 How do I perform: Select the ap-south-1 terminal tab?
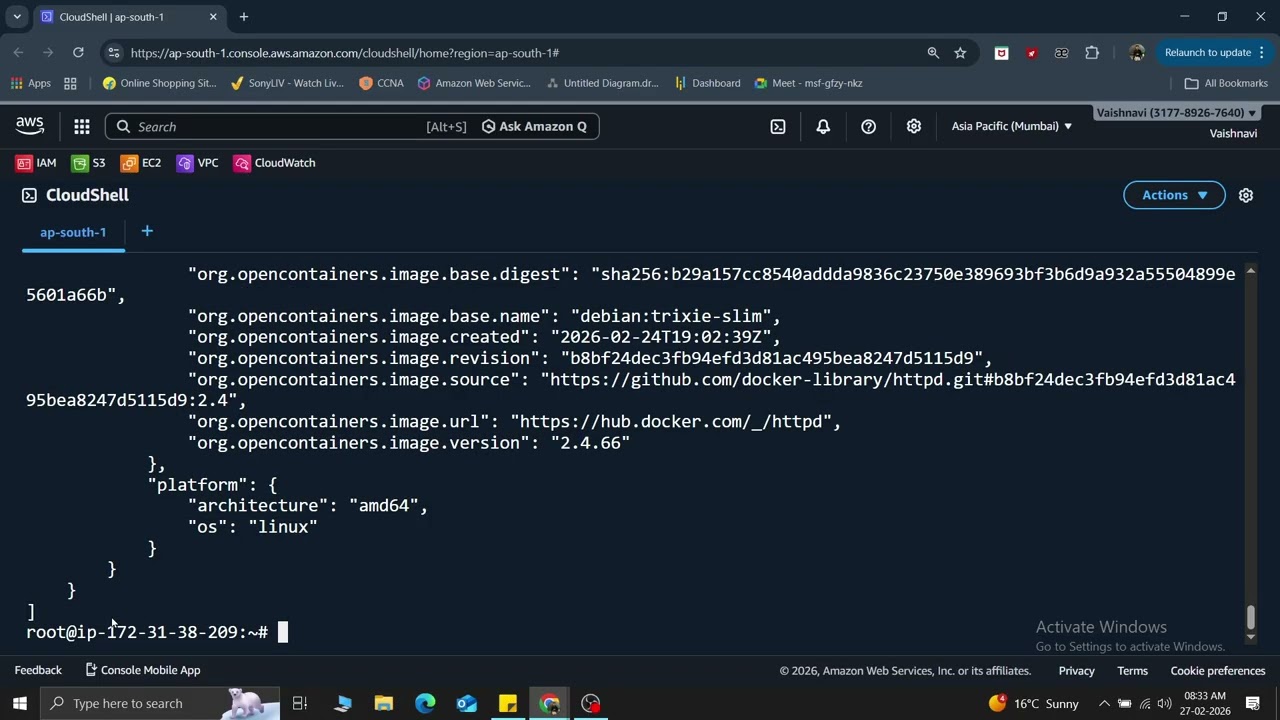click(x=73, y=232)
